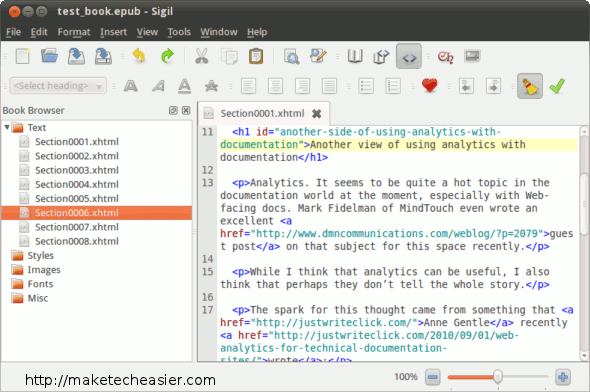Align text left icon
Screen dimensions: 590x392
[x=248, y=86]
